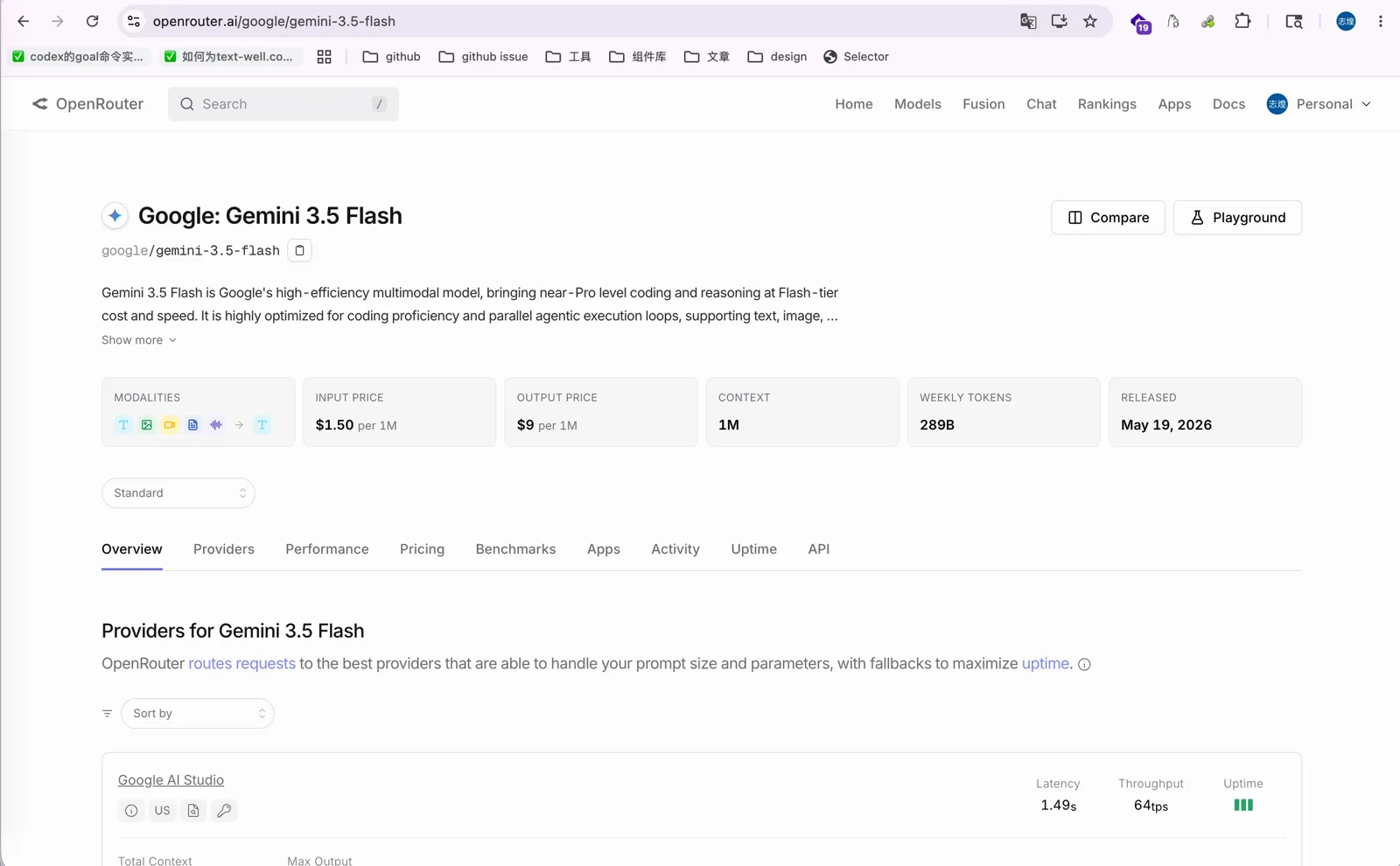Open the Standard tier dropdown
1400x866 pixels.
point(178,493)
